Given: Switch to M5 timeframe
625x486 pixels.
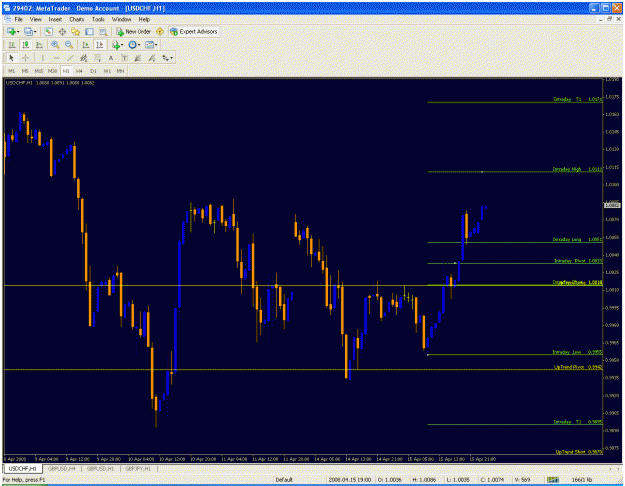Looking at the screenshot, I should [x=25, y=71].
